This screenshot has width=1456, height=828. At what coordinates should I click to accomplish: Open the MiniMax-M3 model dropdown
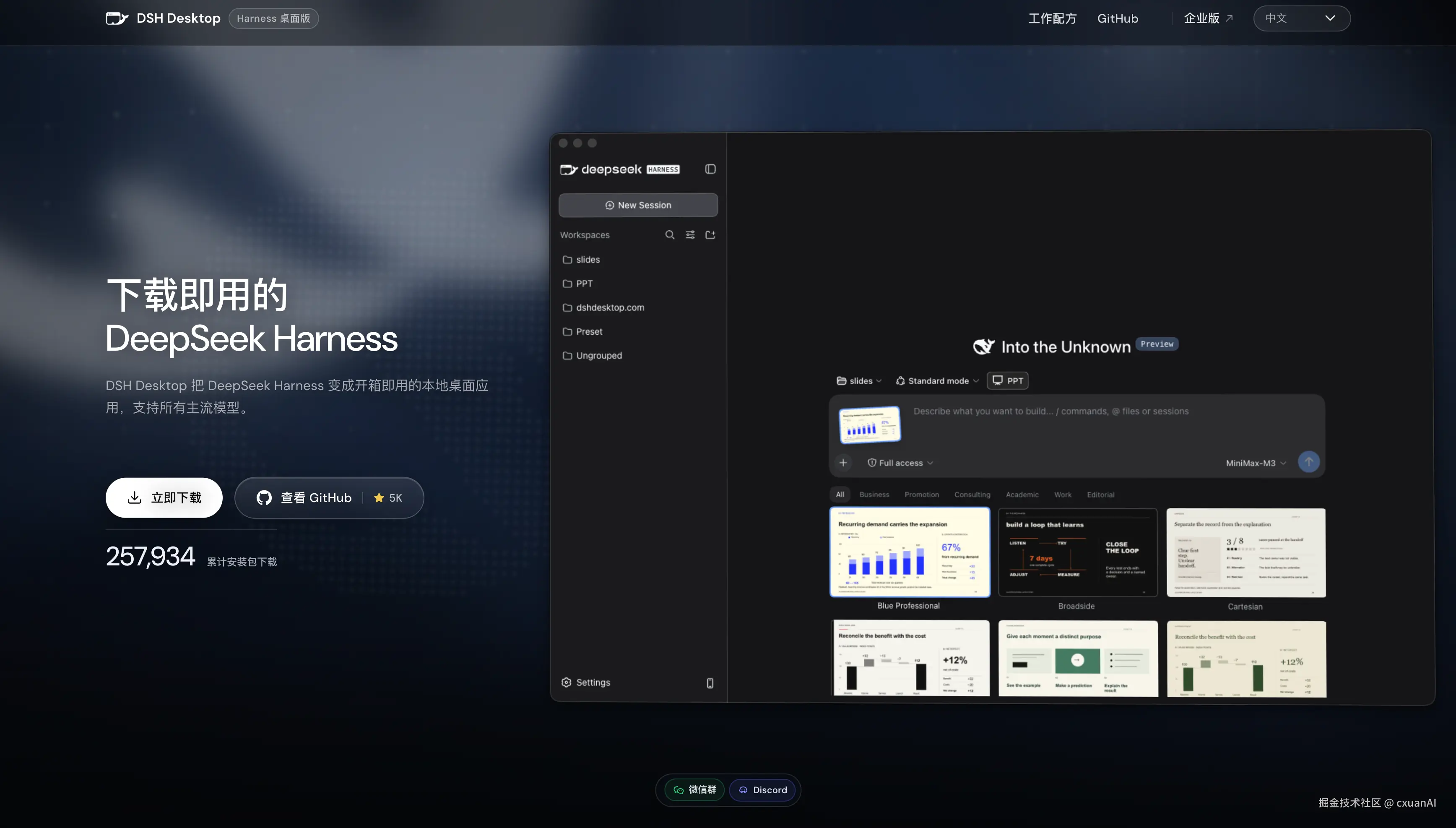pyautogui.click(x=1256, y=463)
